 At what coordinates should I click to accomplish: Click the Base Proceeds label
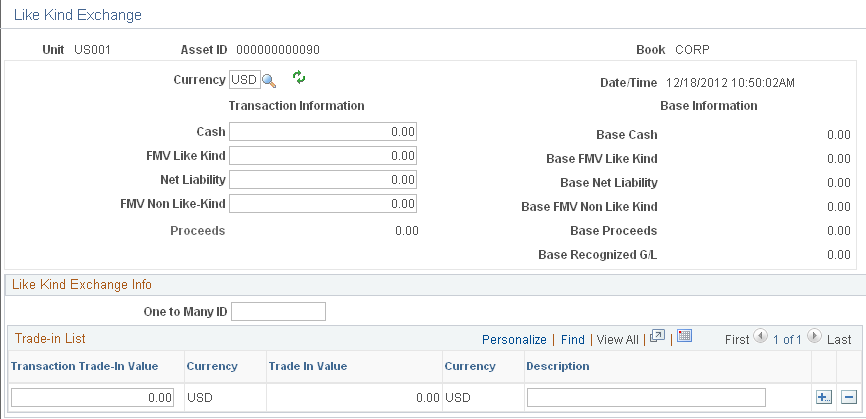tap(614, 231)
